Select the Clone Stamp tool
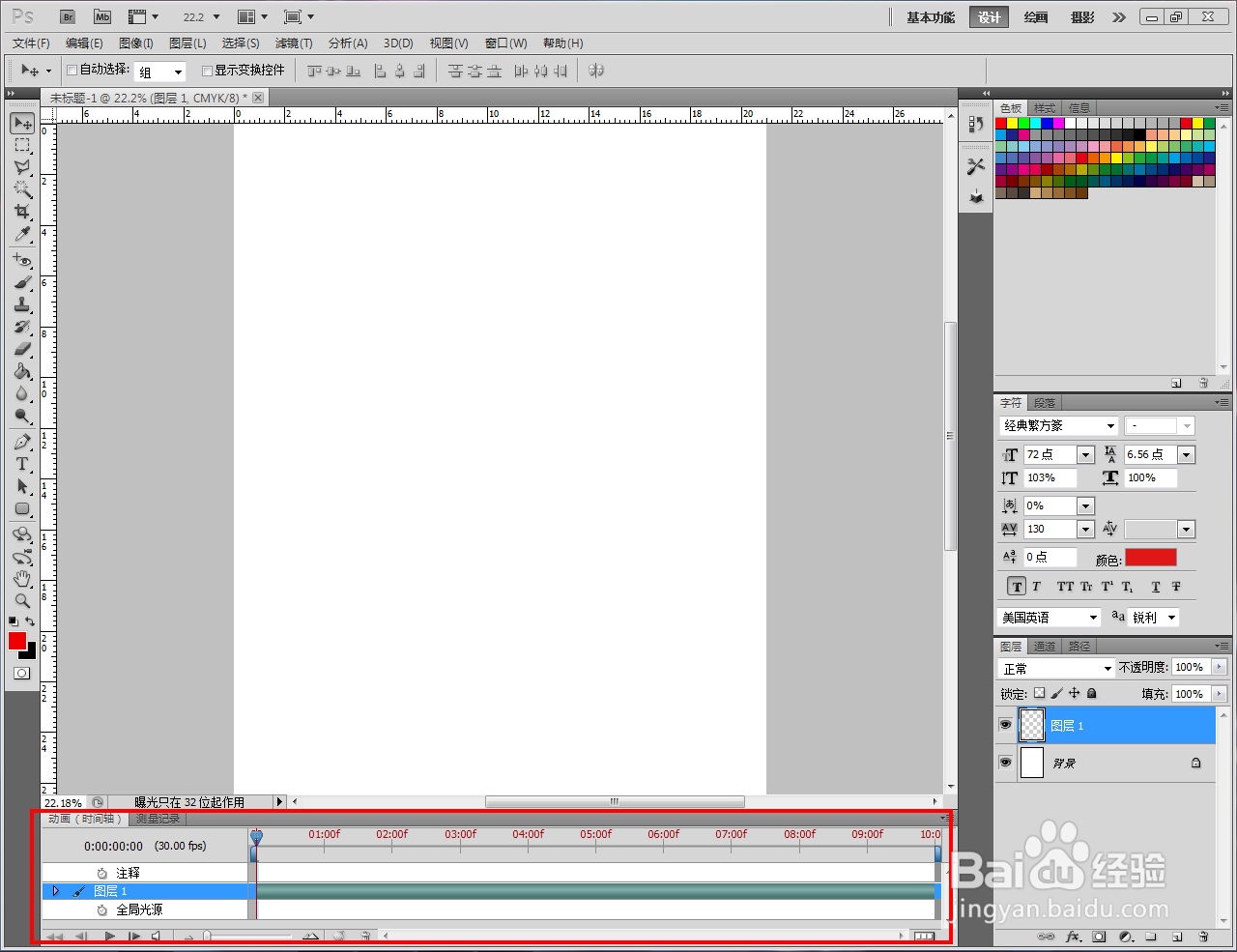Screen dimensions: 1237x952 [22, 305]
